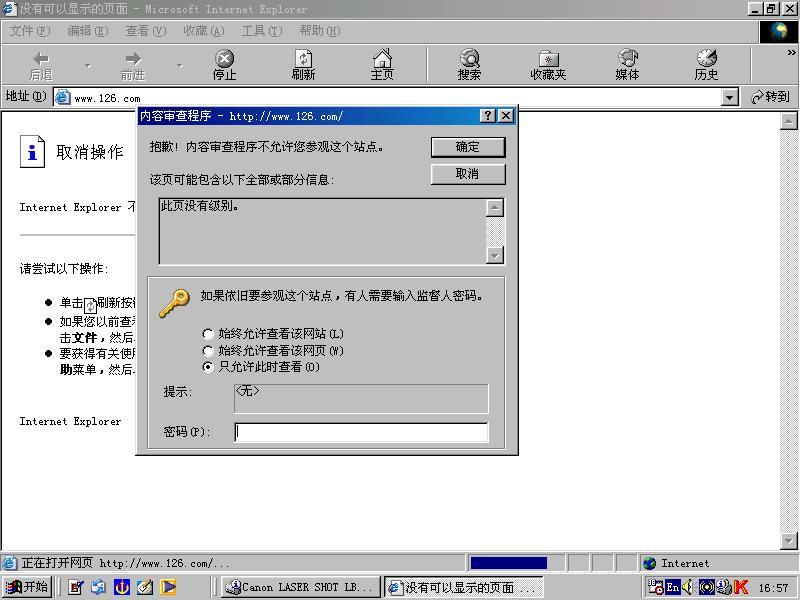The width and height of the screenshot is (800, 600).
Task: Go to the home page (主页)
Action: (x=382, y=65)
